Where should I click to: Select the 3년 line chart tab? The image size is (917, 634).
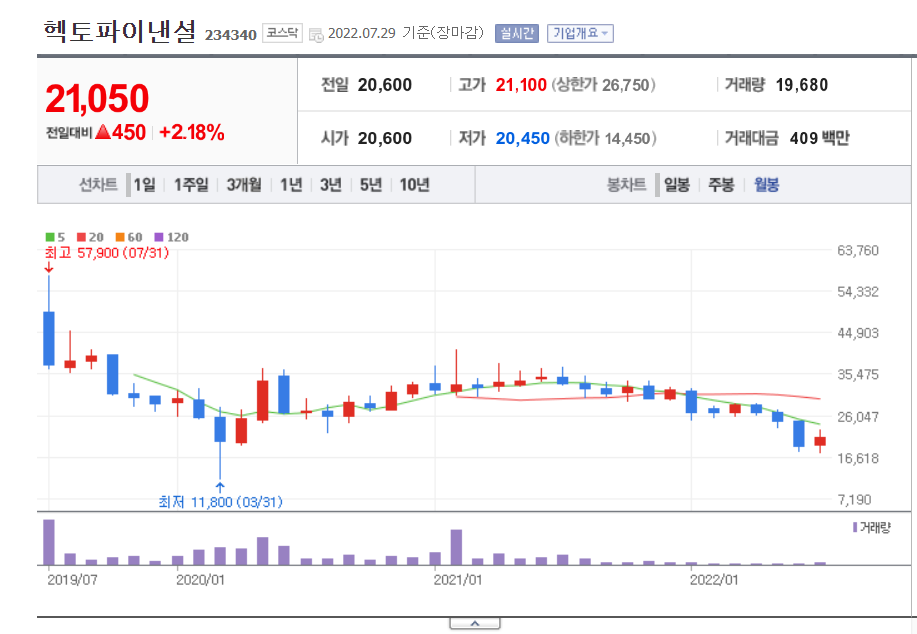point(330,185)
